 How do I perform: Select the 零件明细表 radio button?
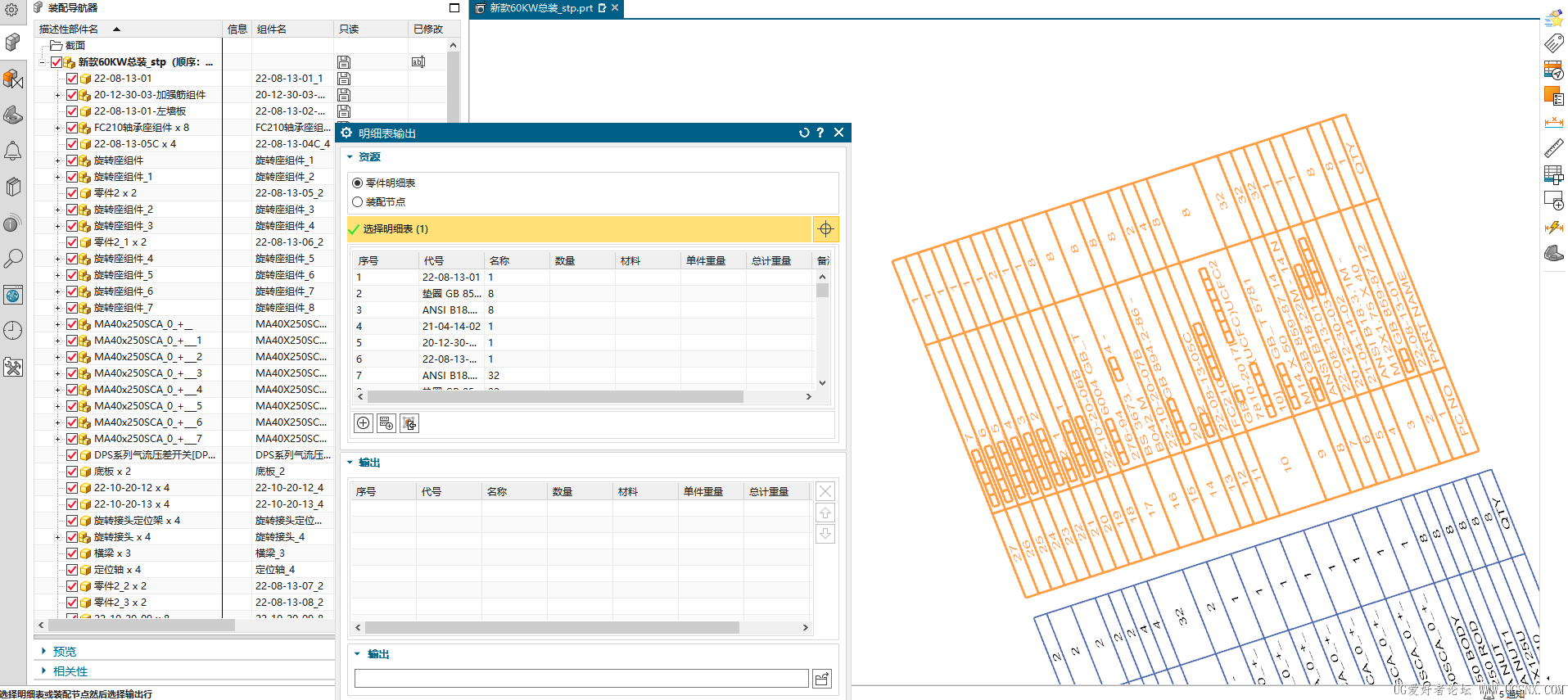pyautogui.click(x=357, y=183)
